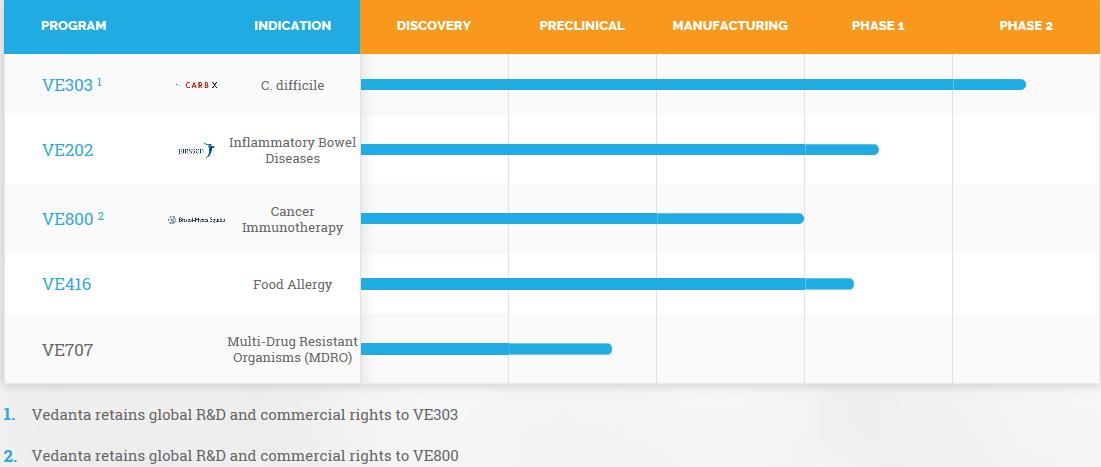Select the PRECLINICAL stage header
The height and width of the screenshot is (467, 1101).
[x=581, y=26]
